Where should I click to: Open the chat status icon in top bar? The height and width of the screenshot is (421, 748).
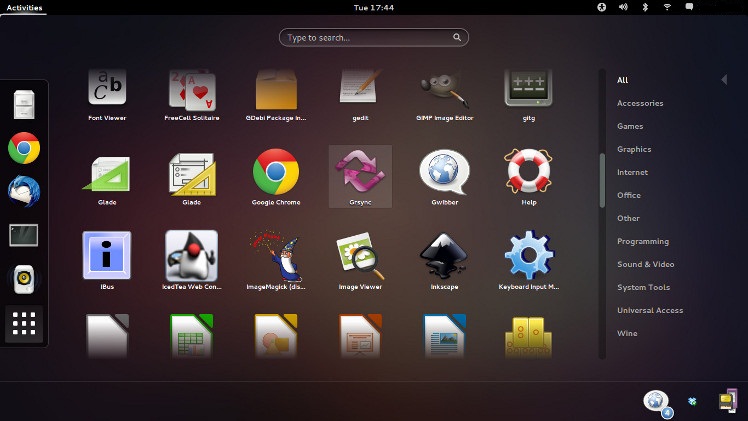tap(689, 7)
